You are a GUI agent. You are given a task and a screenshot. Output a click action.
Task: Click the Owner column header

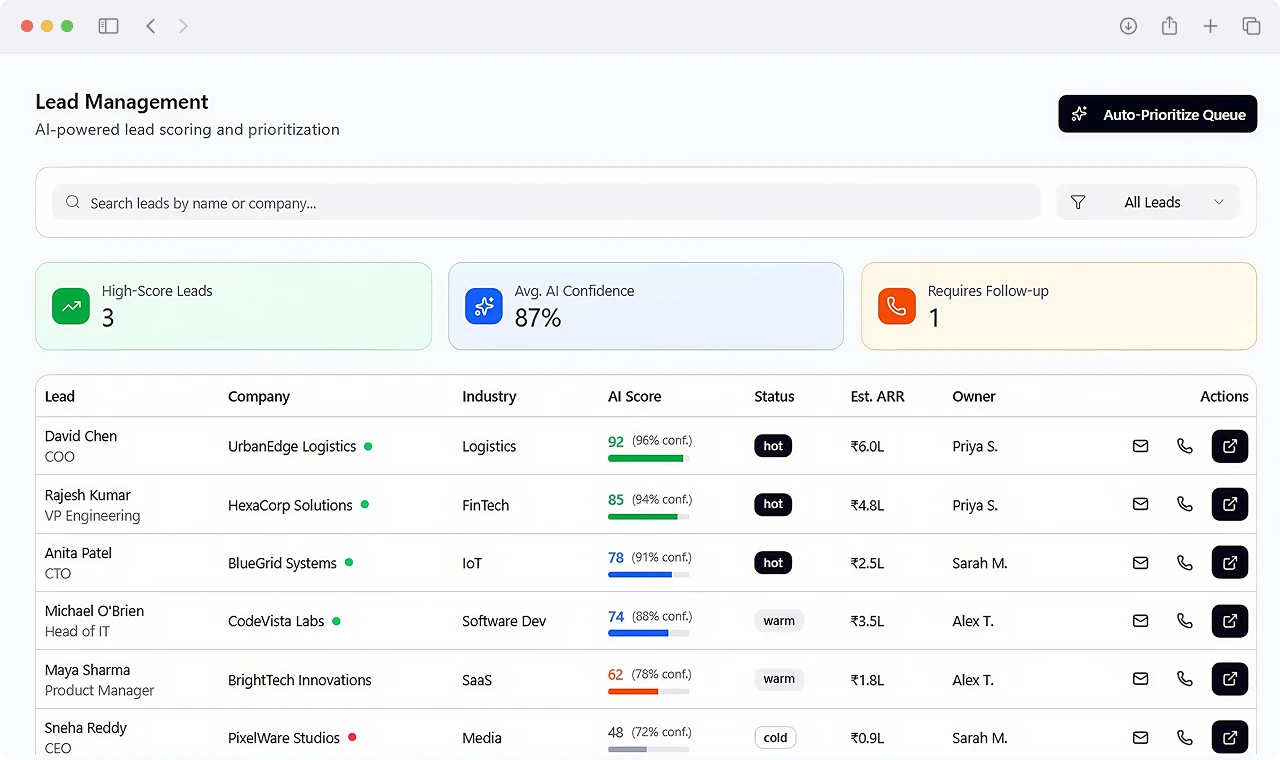(974, 396)
